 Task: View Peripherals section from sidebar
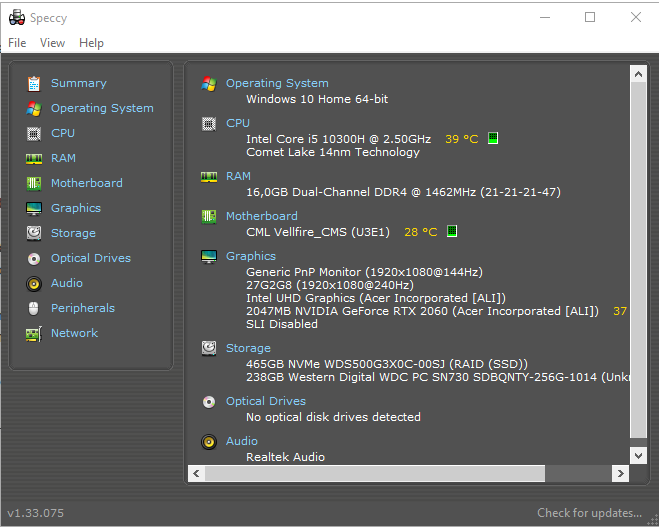(x=83, y=308)
